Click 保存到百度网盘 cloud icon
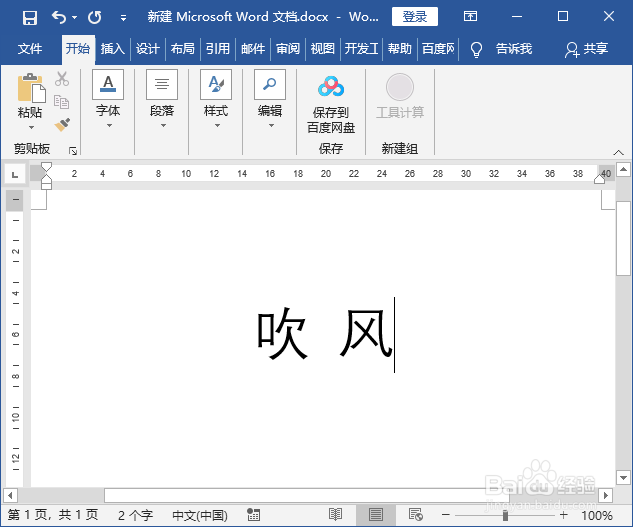Image resolution: width=633 pixels, height=527 pixels. coord(331,86)
